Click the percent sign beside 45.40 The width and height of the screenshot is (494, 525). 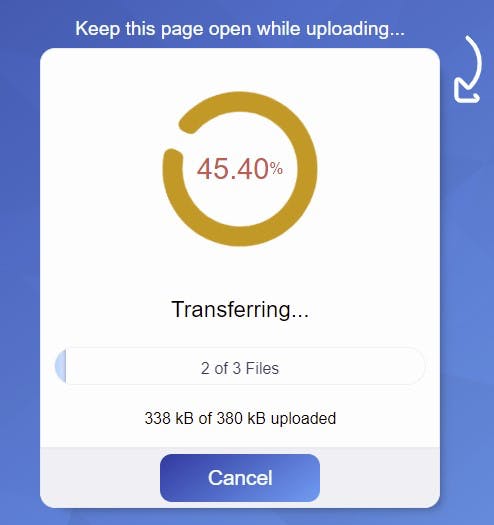point(276,168)
